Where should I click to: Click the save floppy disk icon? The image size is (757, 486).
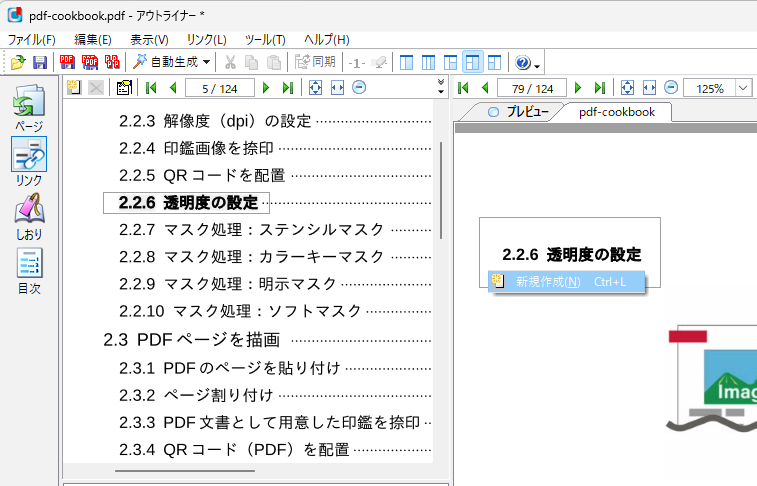(x=40, y=62)
